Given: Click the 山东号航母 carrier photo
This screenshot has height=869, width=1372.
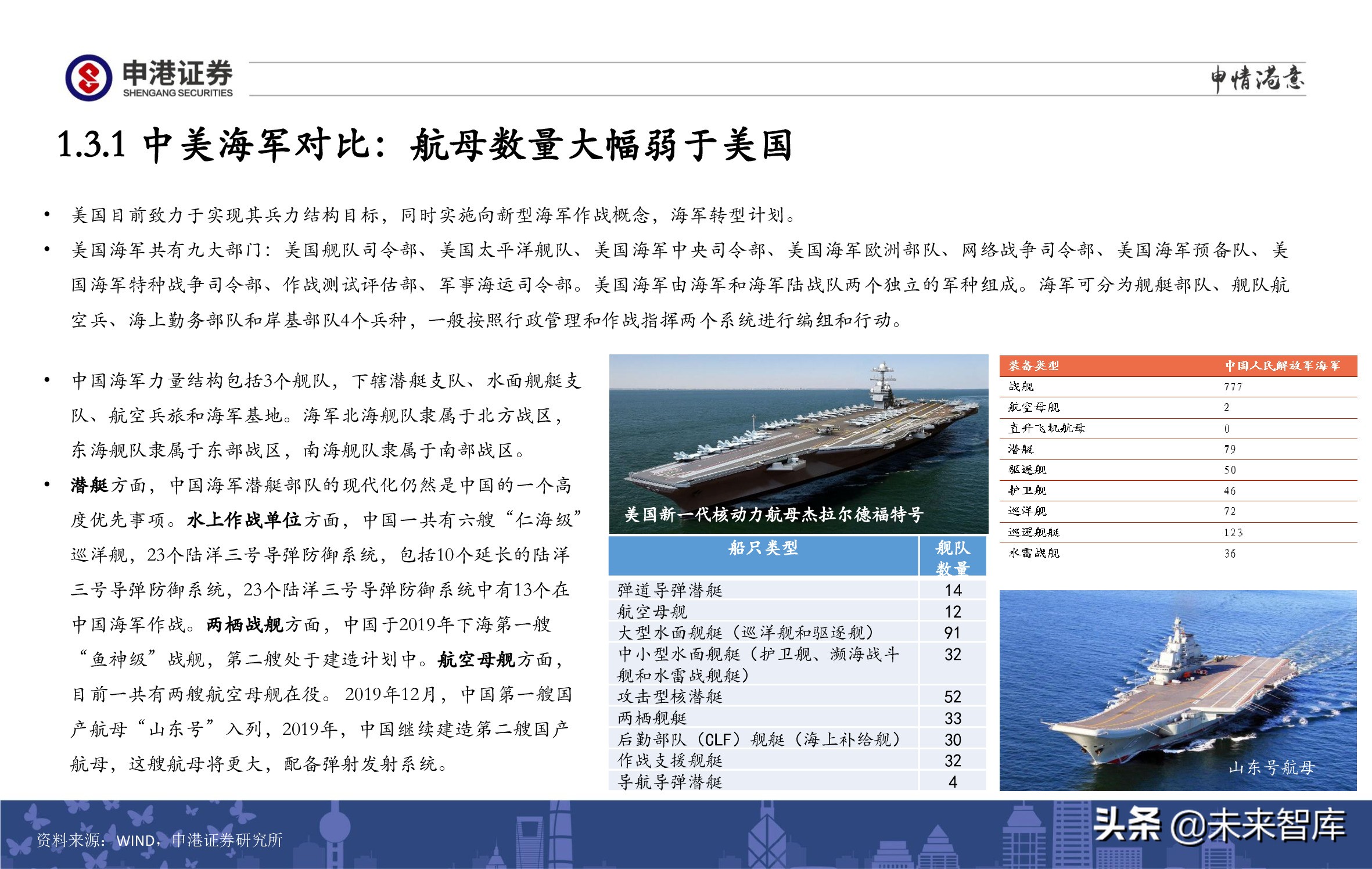Looking at the screenshot, I should tap(1178, 691).
